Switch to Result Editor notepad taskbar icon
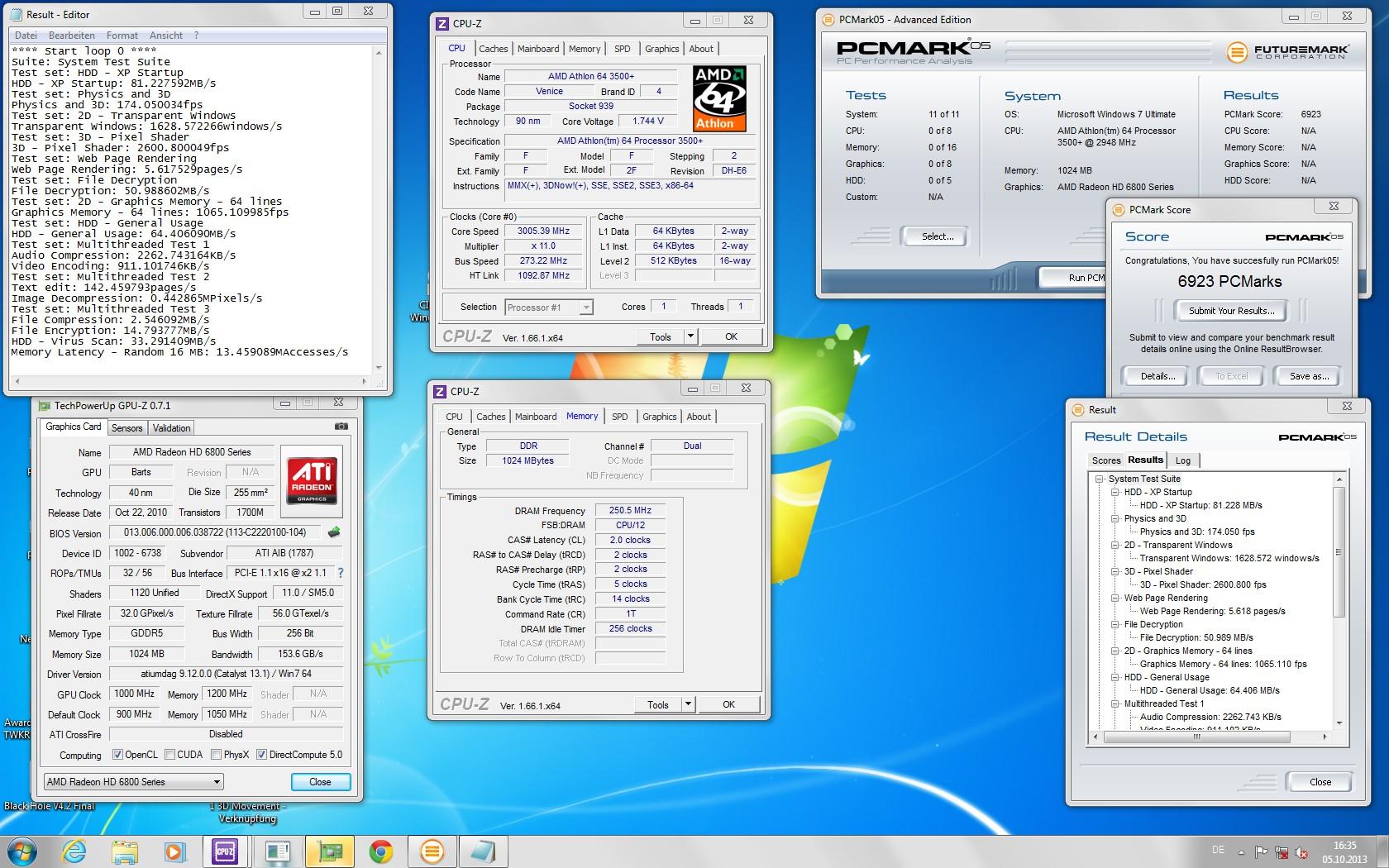The height and width of the screenshot is (868, 1389). [x=483, y=851]
